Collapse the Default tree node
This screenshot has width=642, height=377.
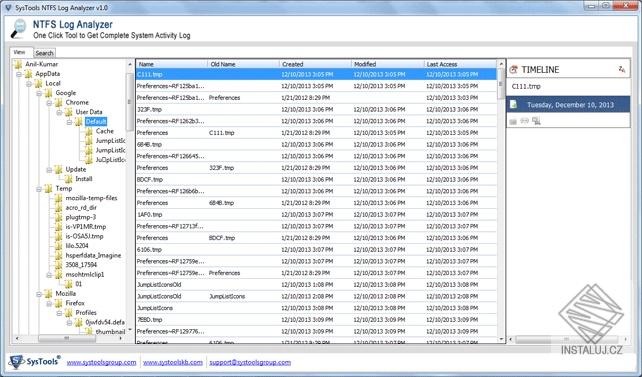tap(69, 122)
